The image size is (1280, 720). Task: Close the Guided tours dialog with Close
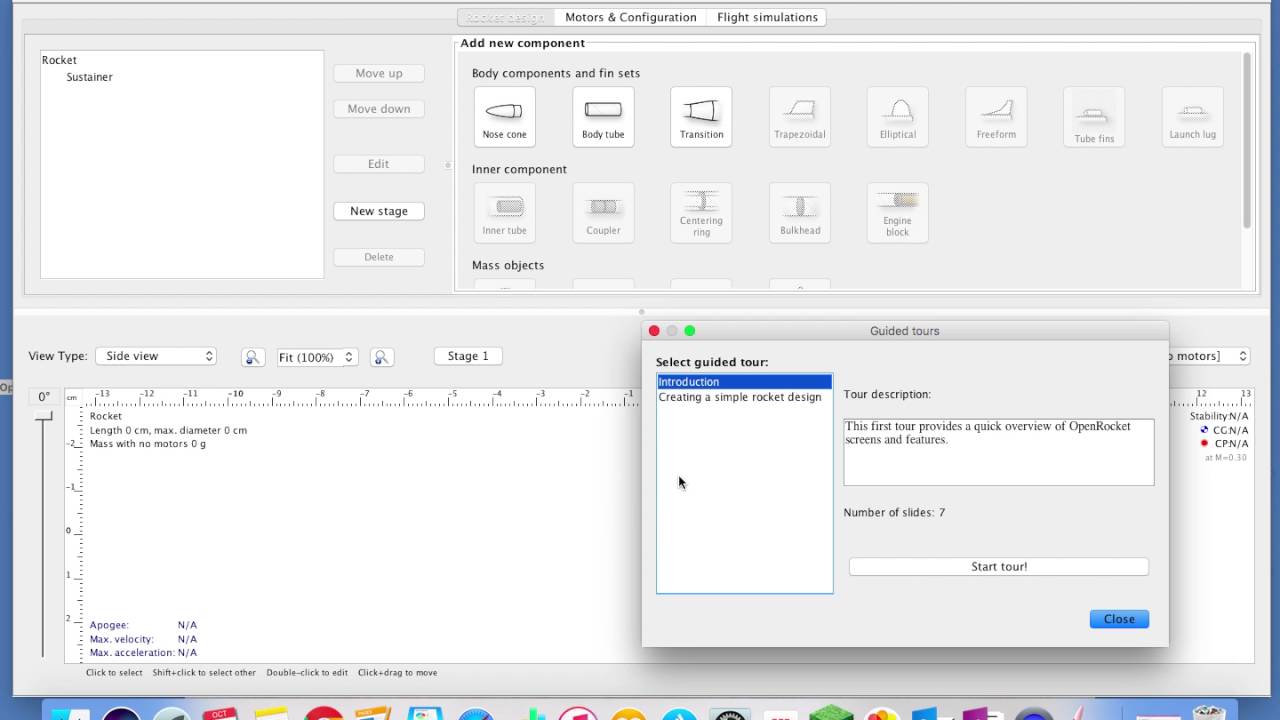click(1119, 619)
